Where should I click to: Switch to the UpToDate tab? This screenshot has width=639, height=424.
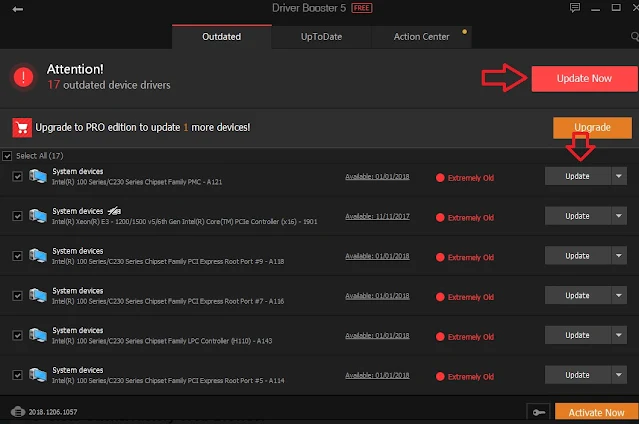(322, 37)
